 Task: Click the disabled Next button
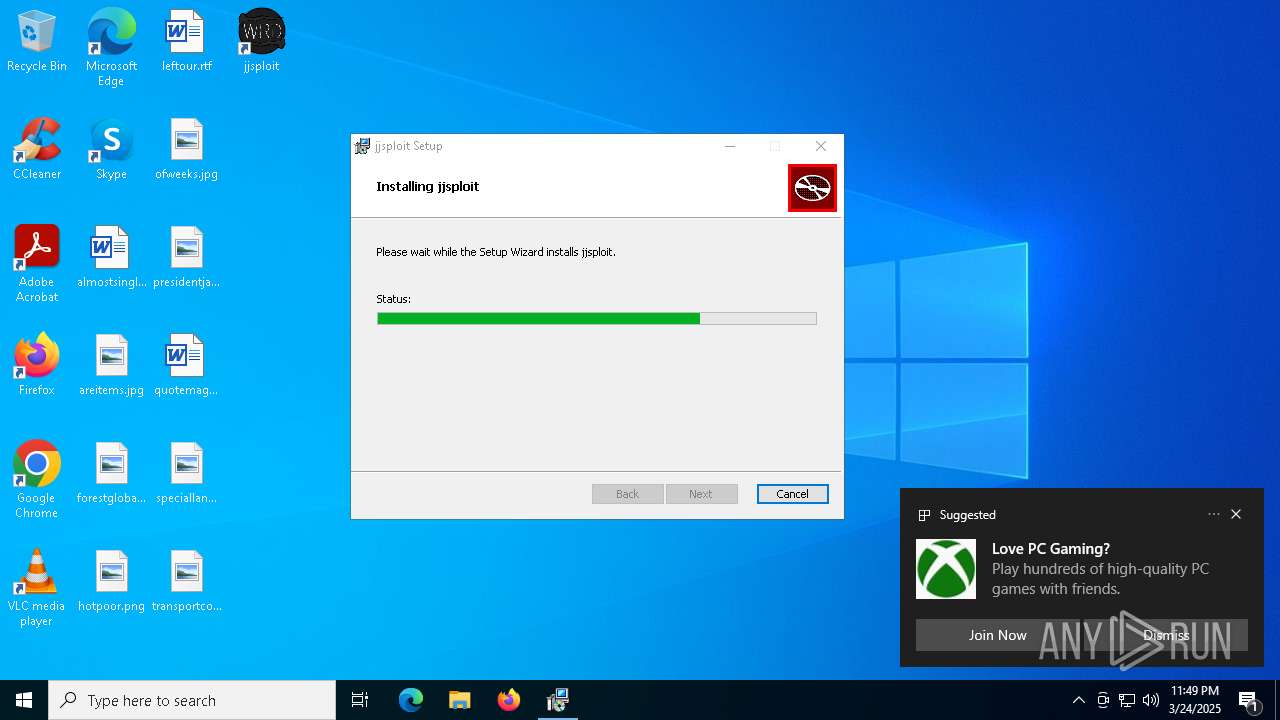(701, 494)
